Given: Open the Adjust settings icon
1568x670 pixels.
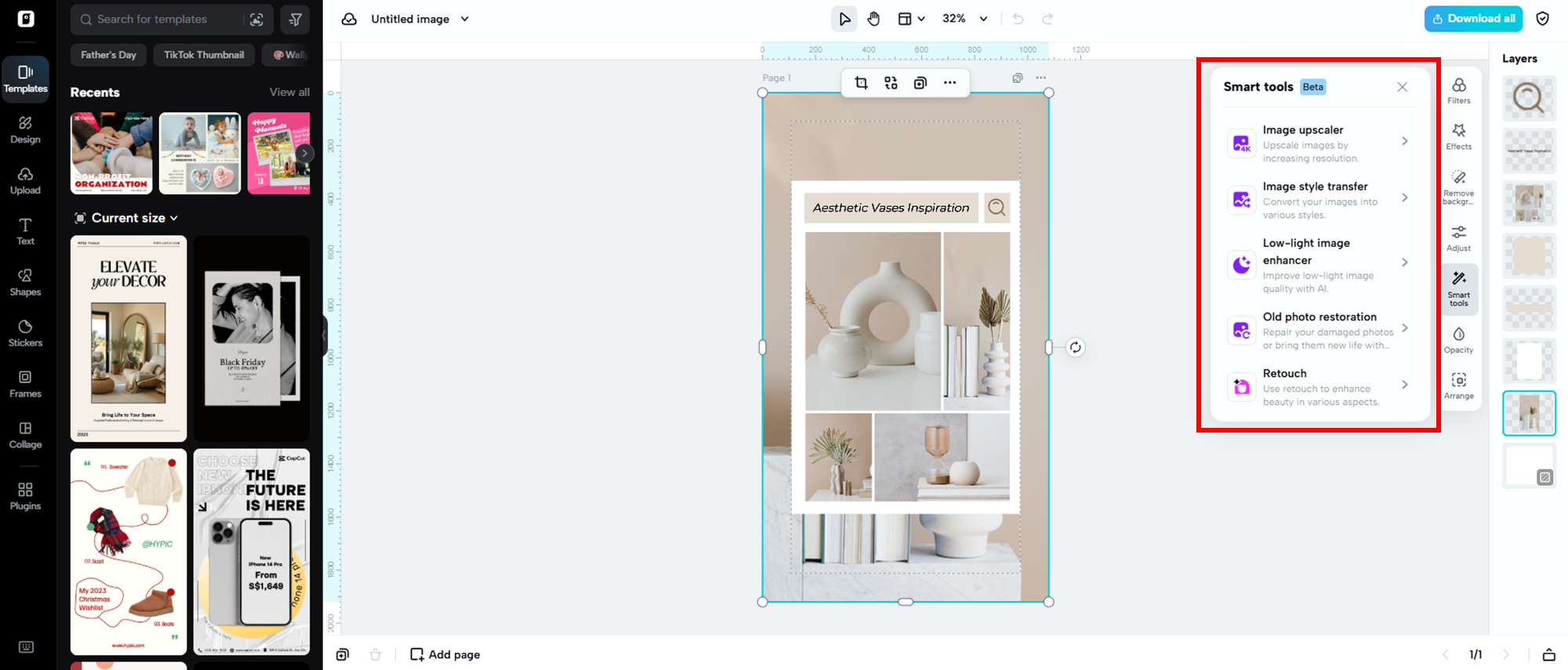Looking at the screenshot, I should pos(1458,238).
